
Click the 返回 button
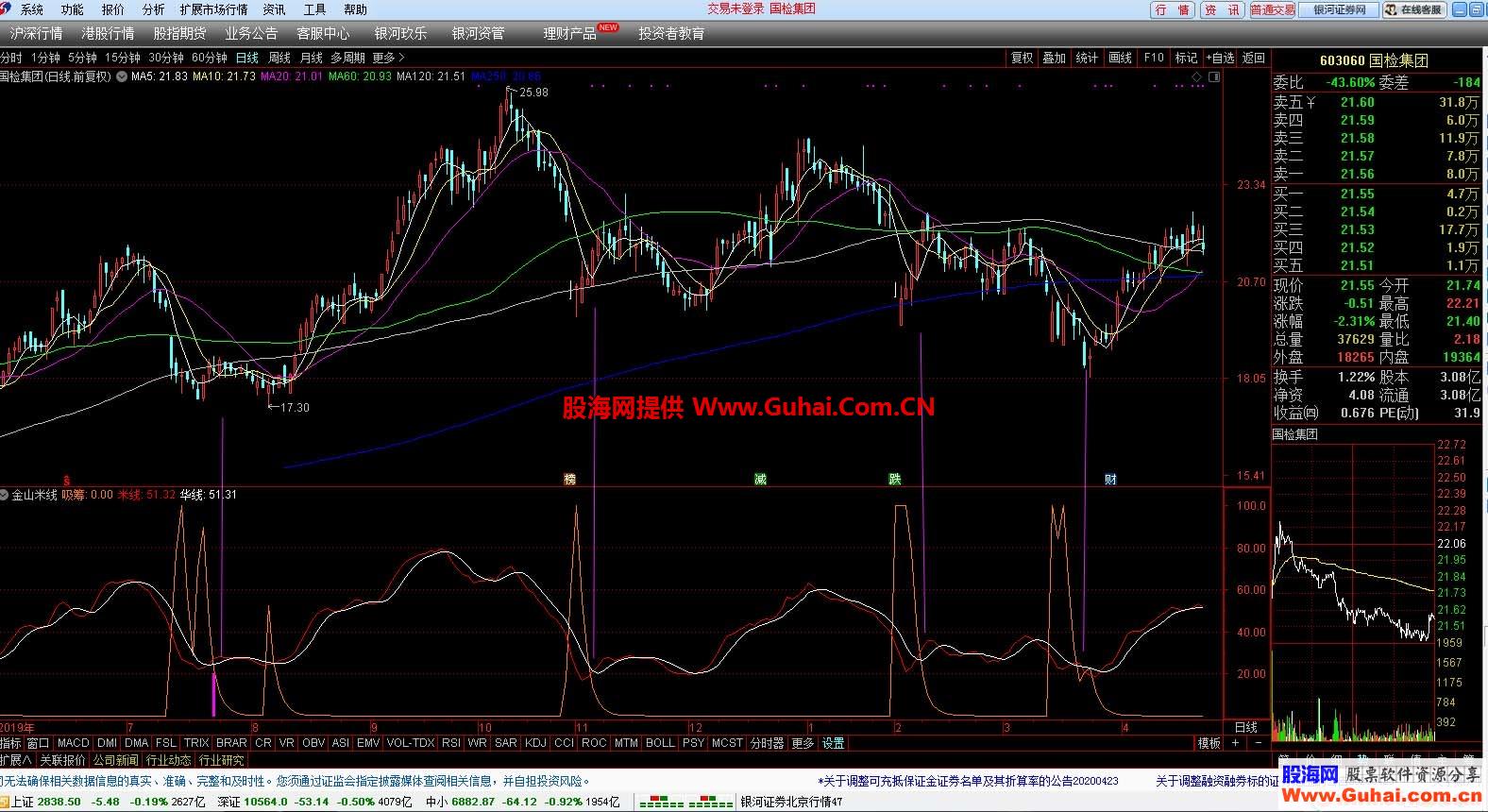[1254, 58]
